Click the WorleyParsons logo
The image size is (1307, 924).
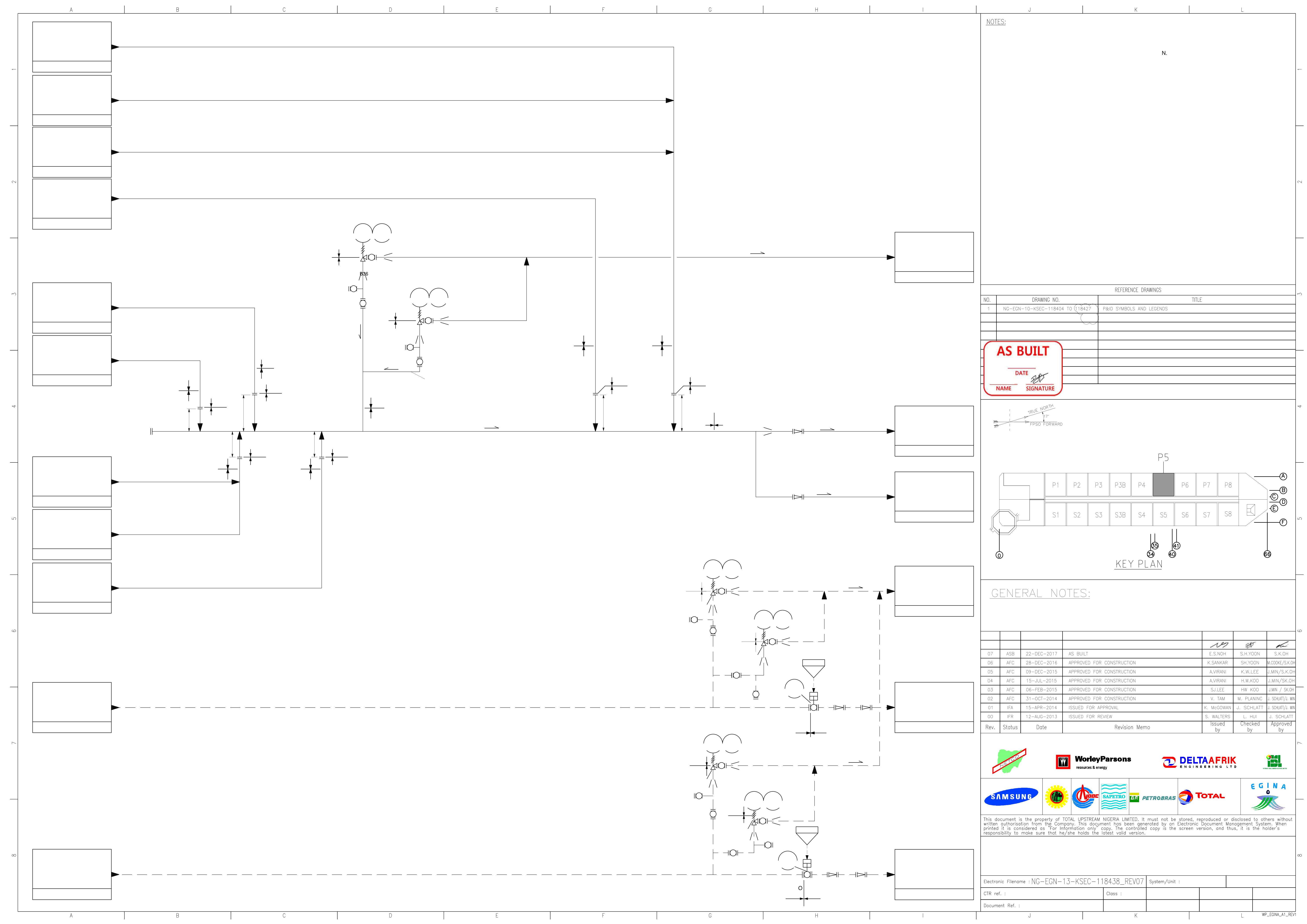point(1093,762)
